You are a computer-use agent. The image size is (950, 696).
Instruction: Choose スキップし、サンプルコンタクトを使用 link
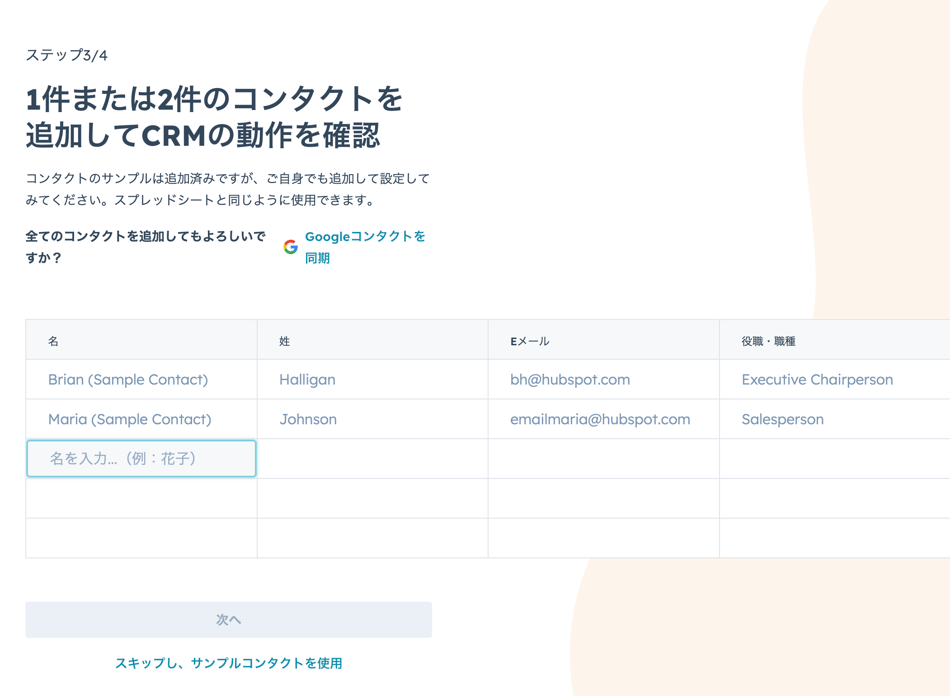coord(228,663)
